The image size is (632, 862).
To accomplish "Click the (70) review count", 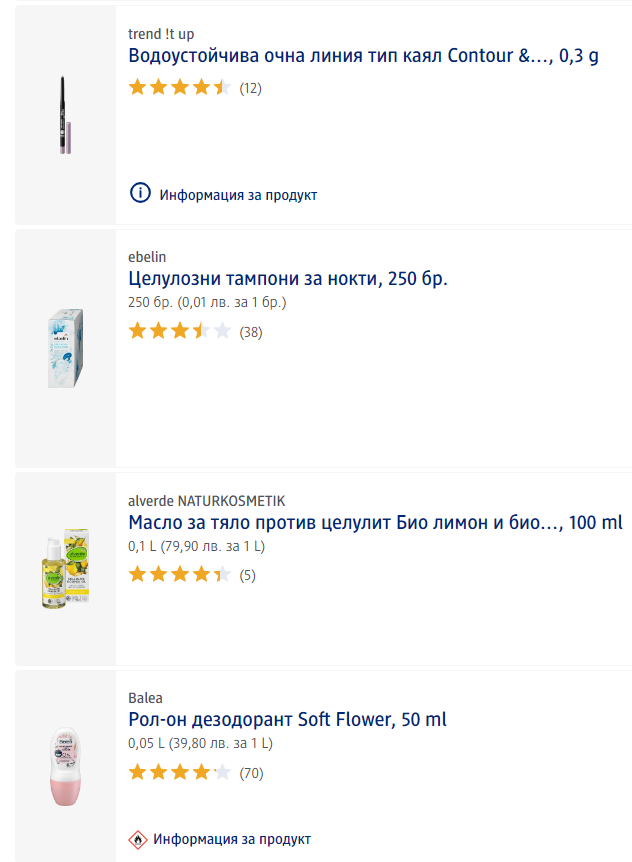I will pyautogui.click(x=251, y=772).
